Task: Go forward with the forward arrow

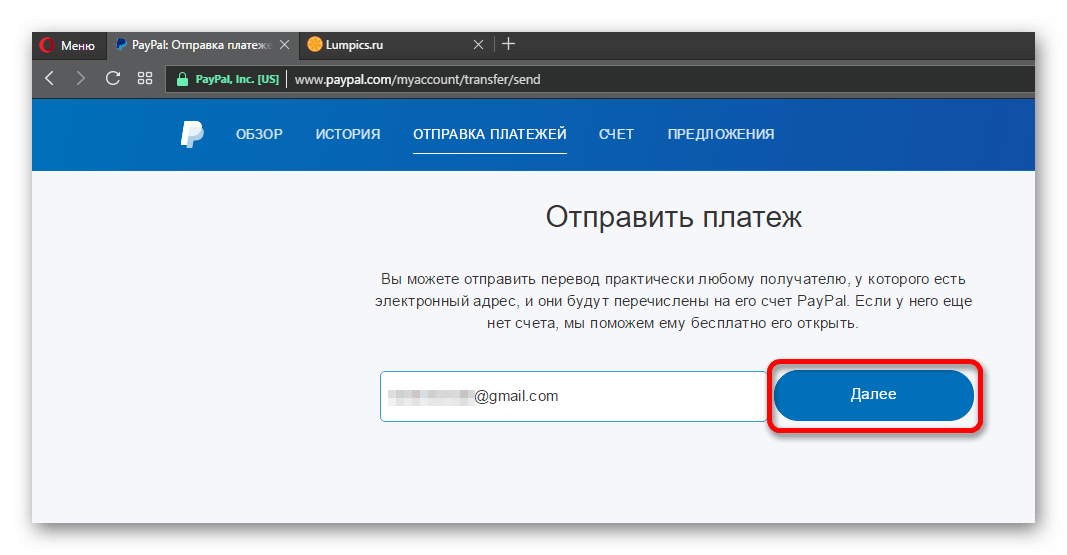Action: 80,78
